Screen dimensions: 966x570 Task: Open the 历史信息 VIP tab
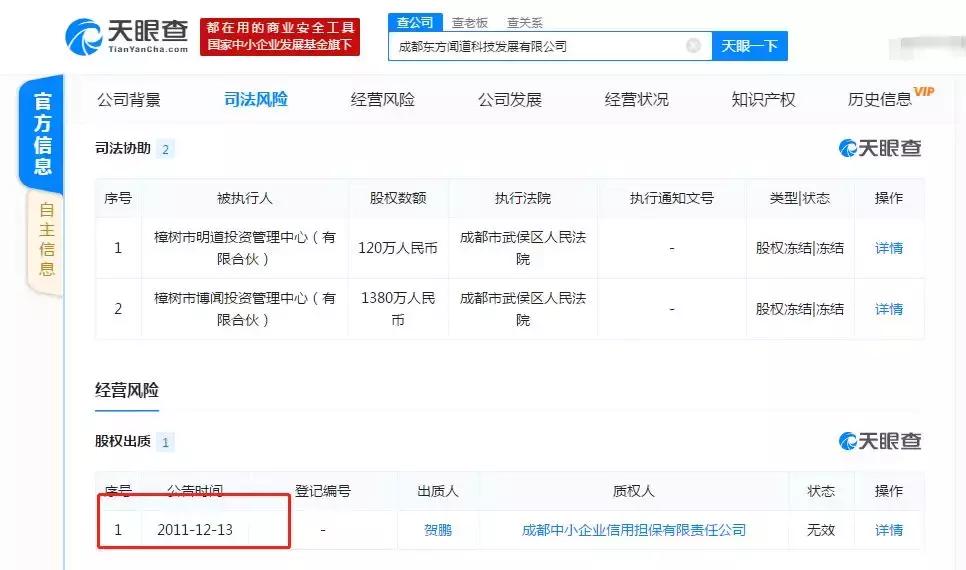coord(890,99)
